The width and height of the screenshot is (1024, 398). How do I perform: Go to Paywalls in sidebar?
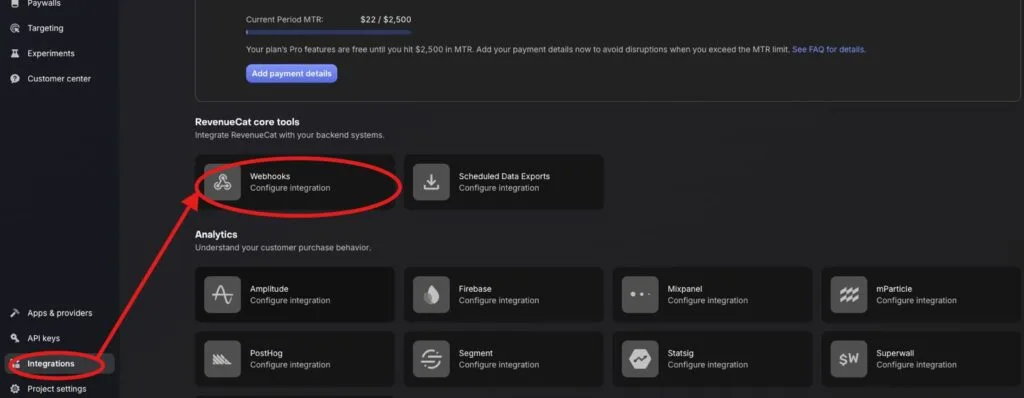click(x=44, y=4)
